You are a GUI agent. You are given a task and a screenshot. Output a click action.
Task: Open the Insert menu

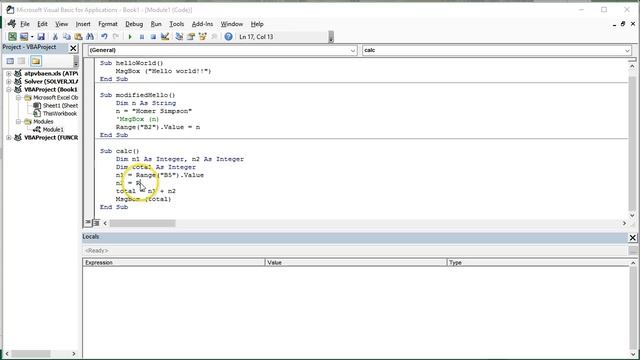point(83,24)
